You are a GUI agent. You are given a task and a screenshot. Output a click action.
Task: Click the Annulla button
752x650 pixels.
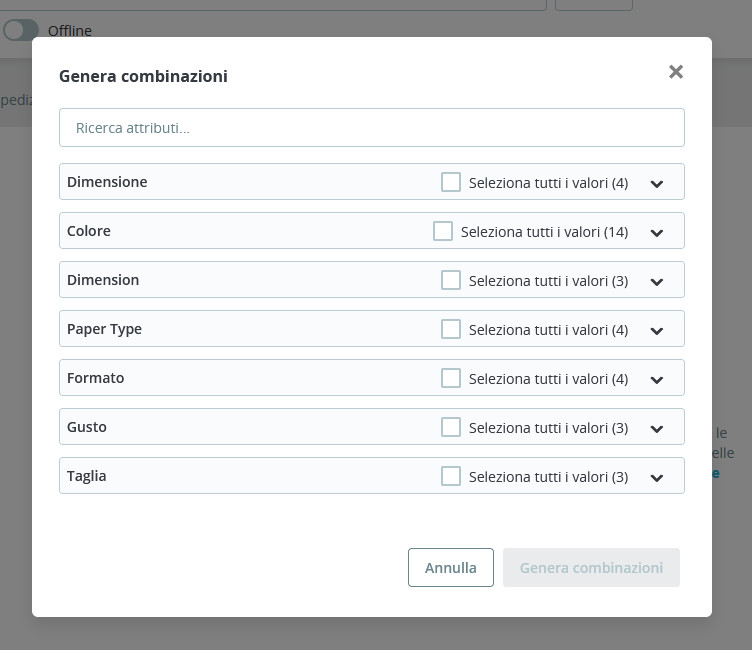click(451, 567)
